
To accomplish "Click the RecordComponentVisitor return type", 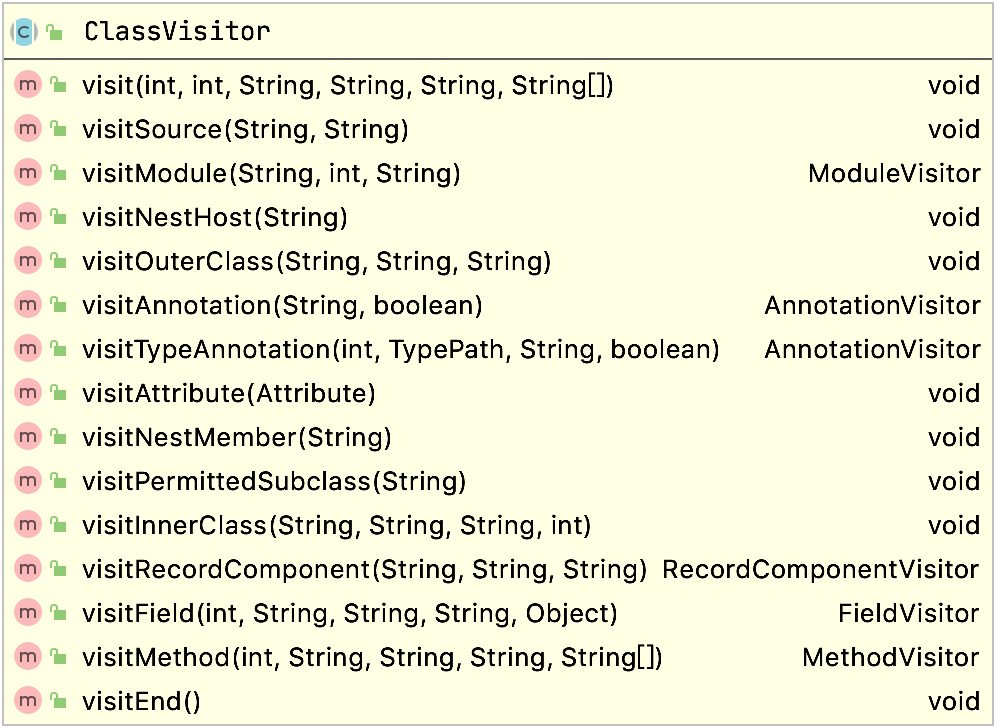I will pos(820,569).
